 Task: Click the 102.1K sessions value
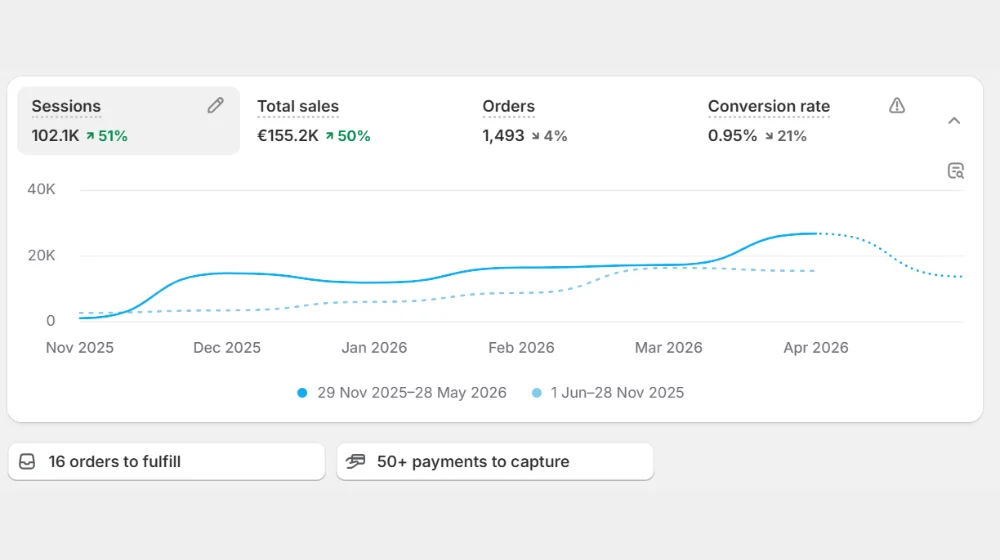pyautogui.click(x=55, y=136)
